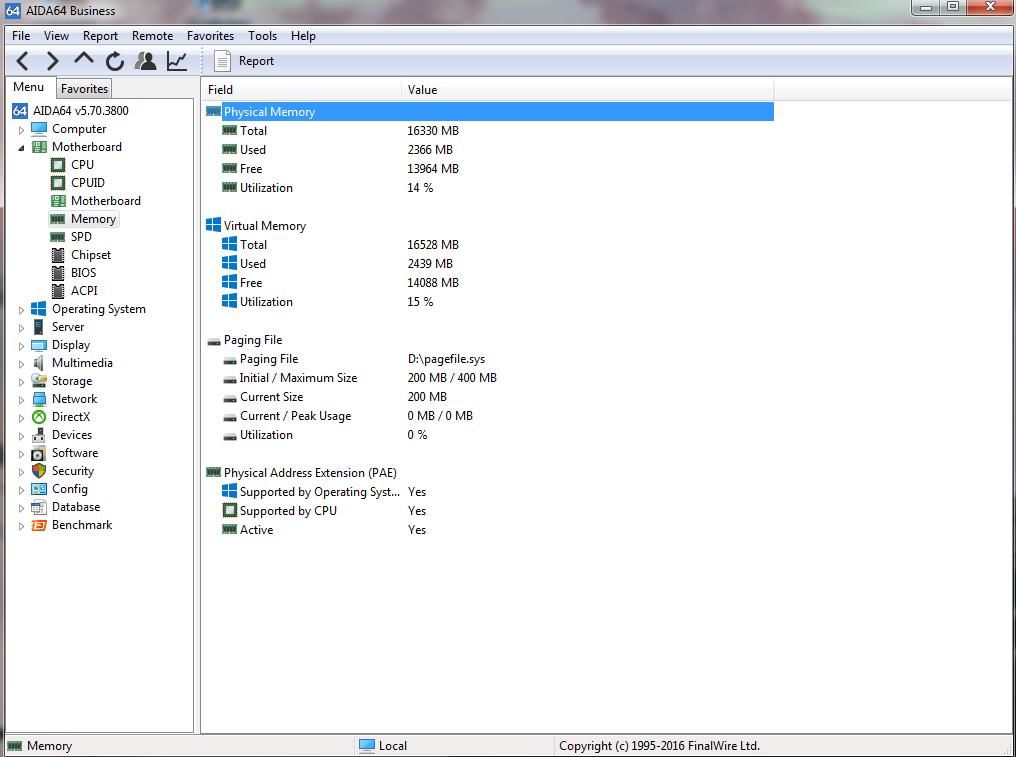Click the Network icon in tree
This screenshot has width=1016, height=757.
[x=39, y=399]
